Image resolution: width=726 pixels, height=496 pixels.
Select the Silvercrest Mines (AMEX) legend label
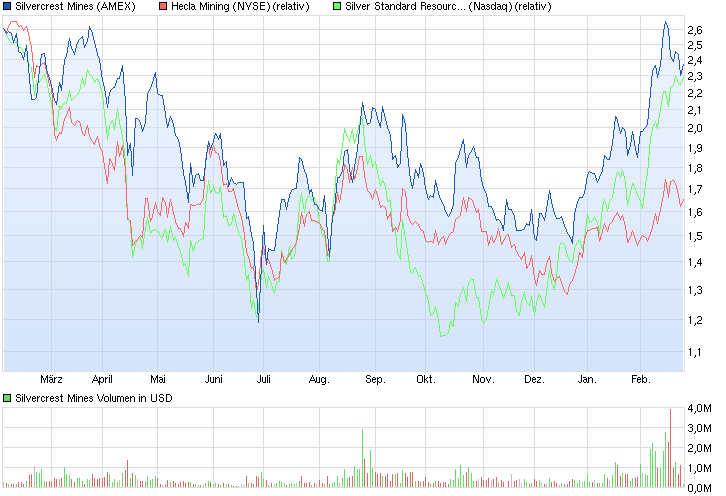pos(75,6)
